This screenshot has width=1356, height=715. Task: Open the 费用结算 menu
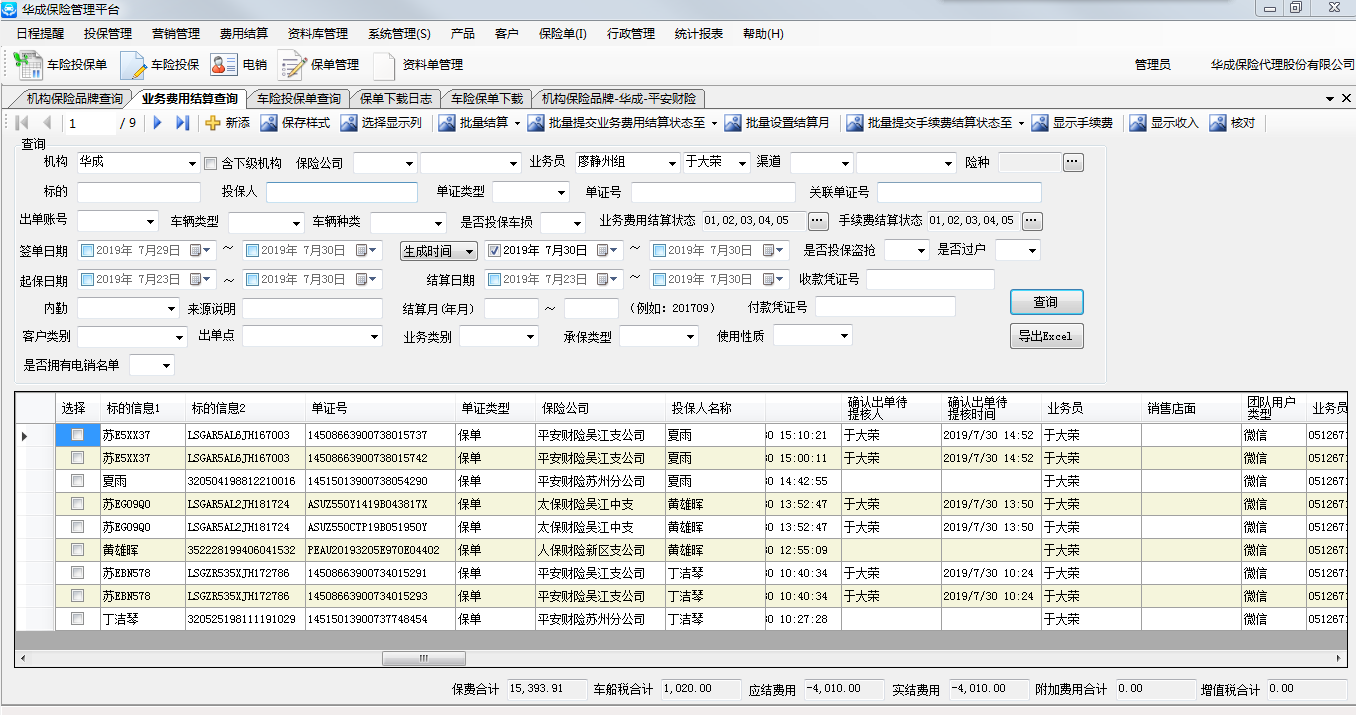[244, 33]
